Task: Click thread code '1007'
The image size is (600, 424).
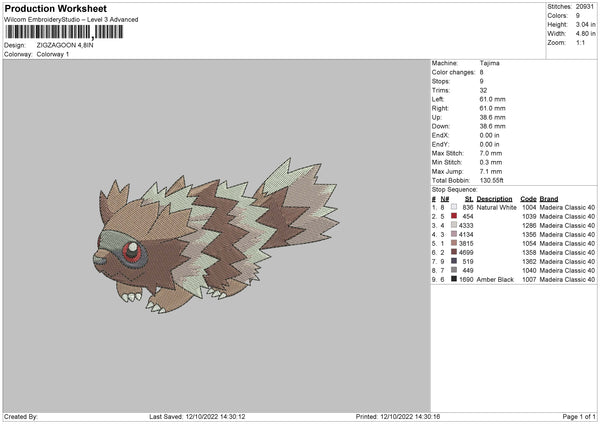Action: [x=529, y=279]
